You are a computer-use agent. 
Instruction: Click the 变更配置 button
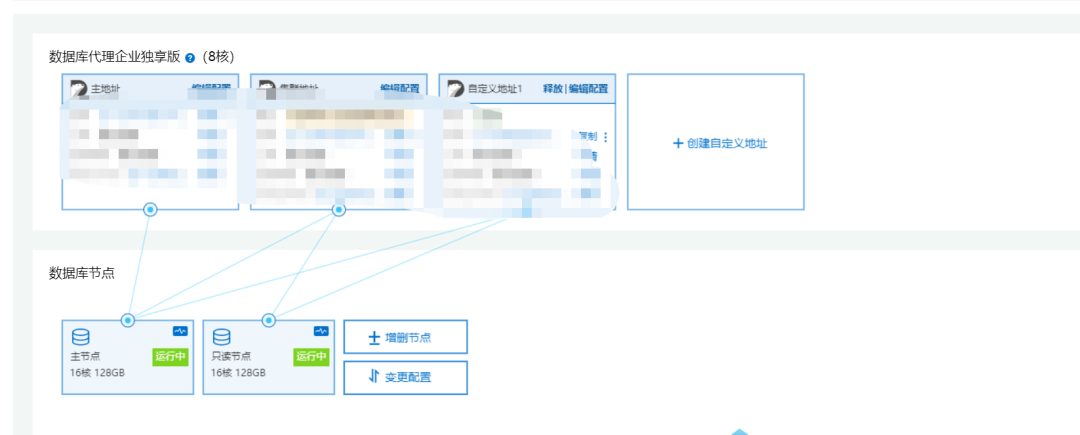(x=405, y=377)
